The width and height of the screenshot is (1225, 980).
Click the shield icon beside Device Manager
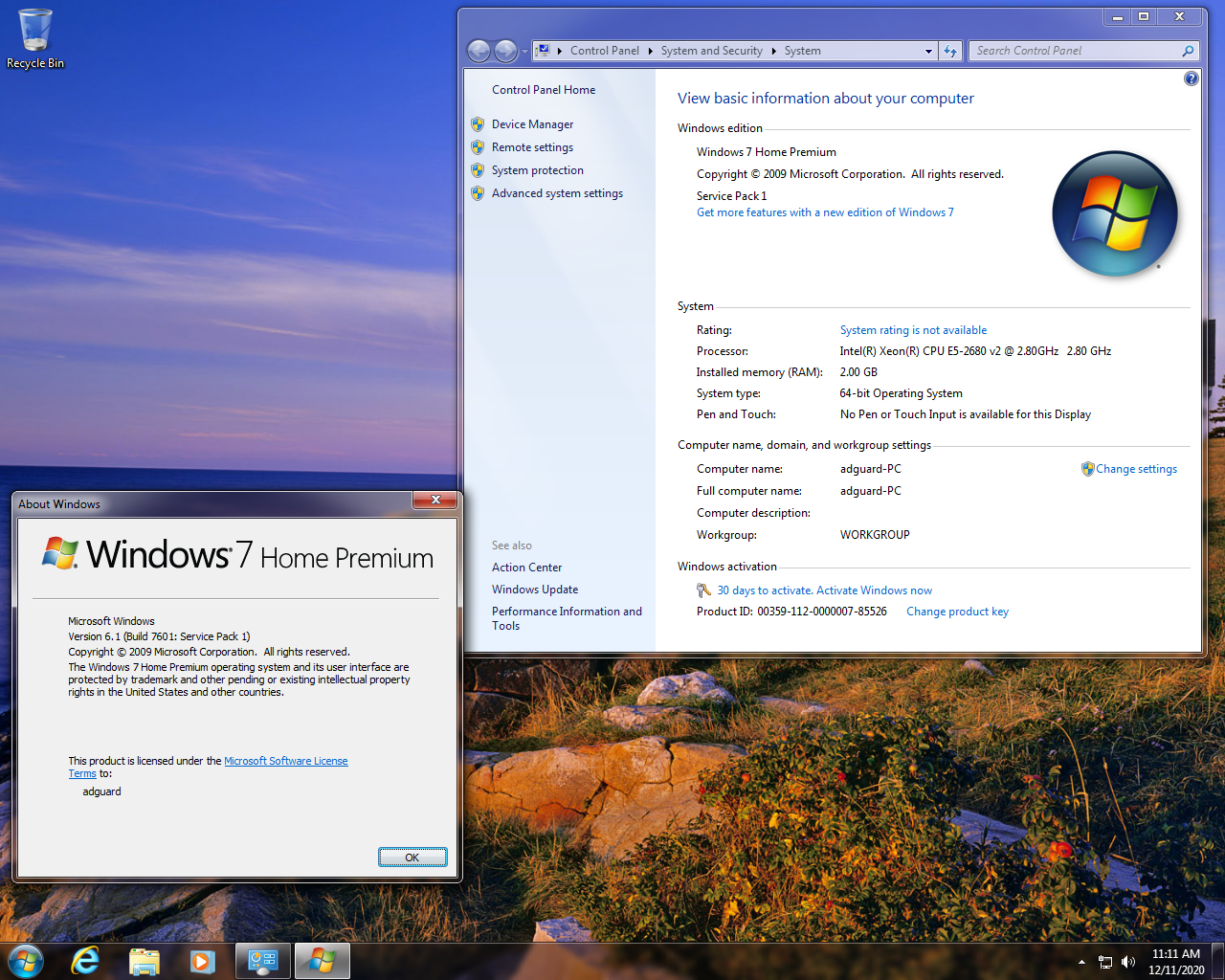(x=478, y=124)
